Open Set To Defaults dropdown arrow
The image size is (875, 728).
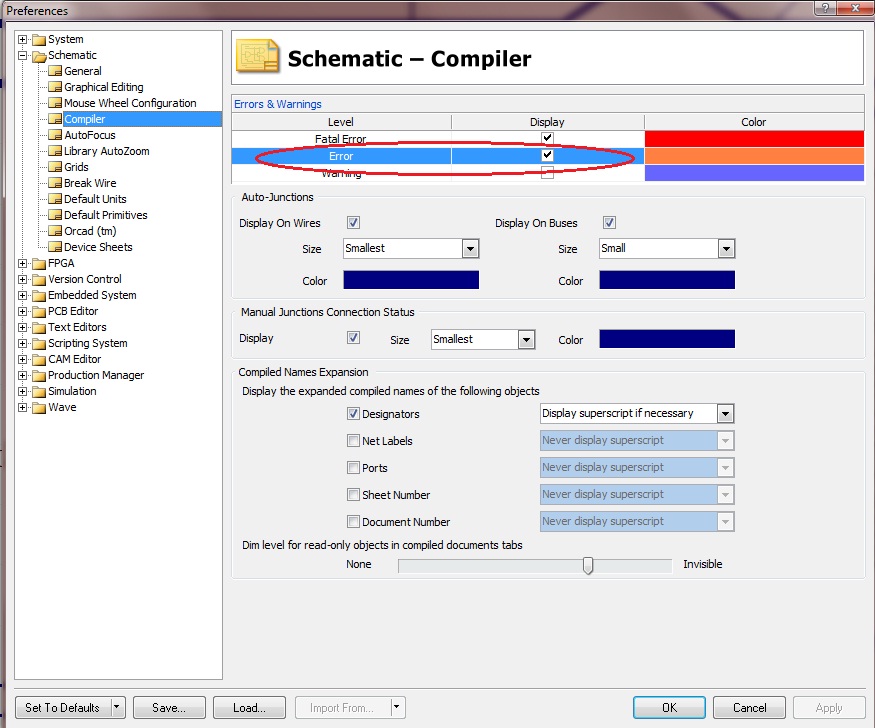[x=117, y=707]
